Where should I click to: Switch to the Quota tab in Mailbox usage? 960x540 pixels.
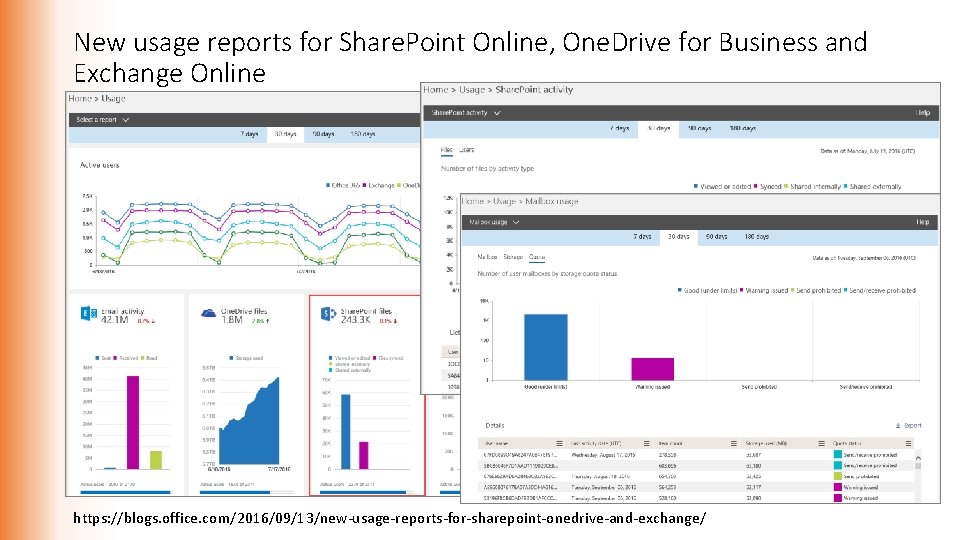pos(537,257)
